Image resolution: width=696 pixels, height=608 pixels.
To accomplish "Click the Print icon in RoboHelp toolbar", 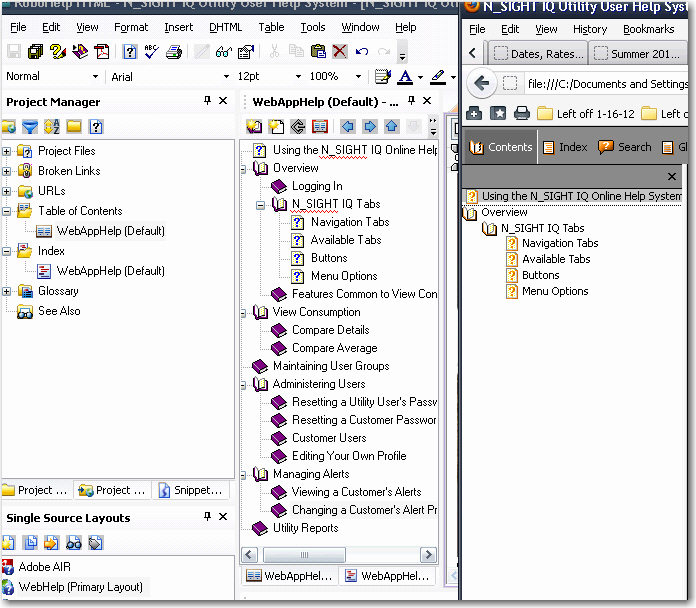I will [x=174, y=52].
